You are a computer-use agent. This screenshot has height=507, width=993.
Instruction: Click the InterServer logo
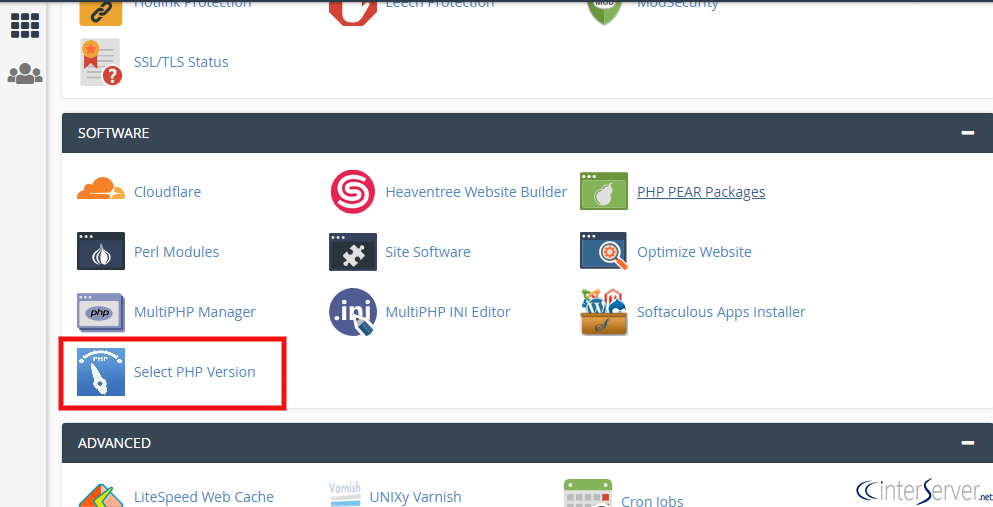924,491
